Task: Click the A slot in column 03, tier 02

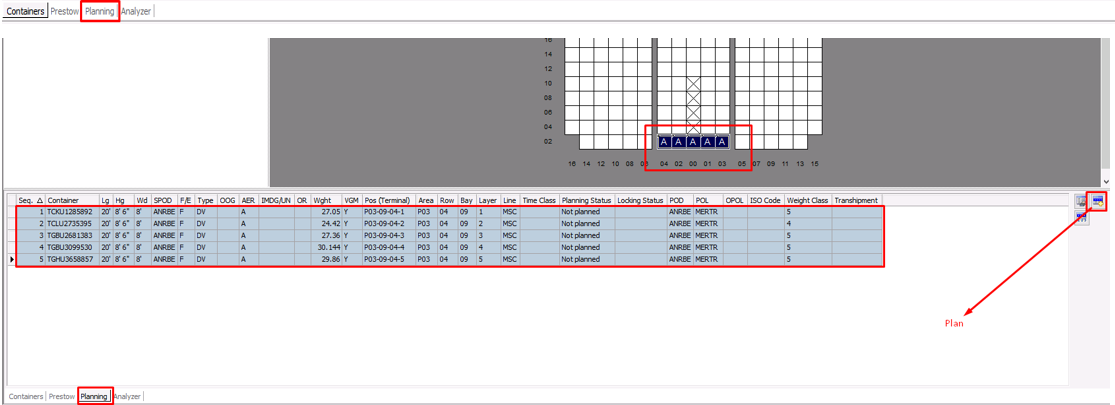Action: [x=722, y=142]
